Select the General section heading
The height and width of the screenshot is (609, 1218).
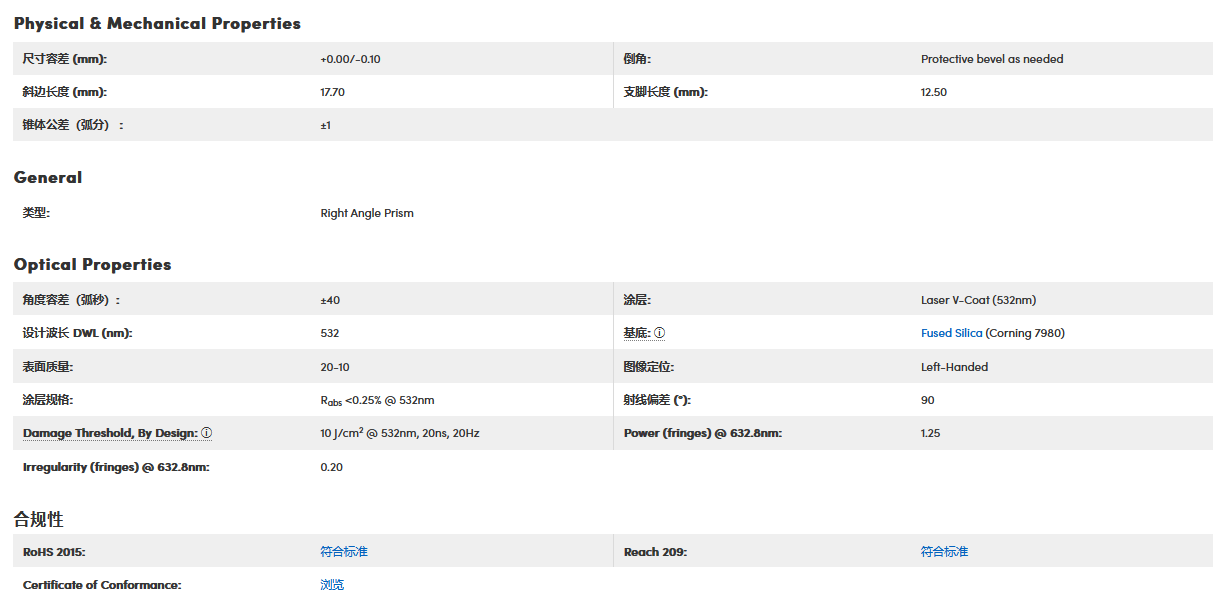point(48,177)
